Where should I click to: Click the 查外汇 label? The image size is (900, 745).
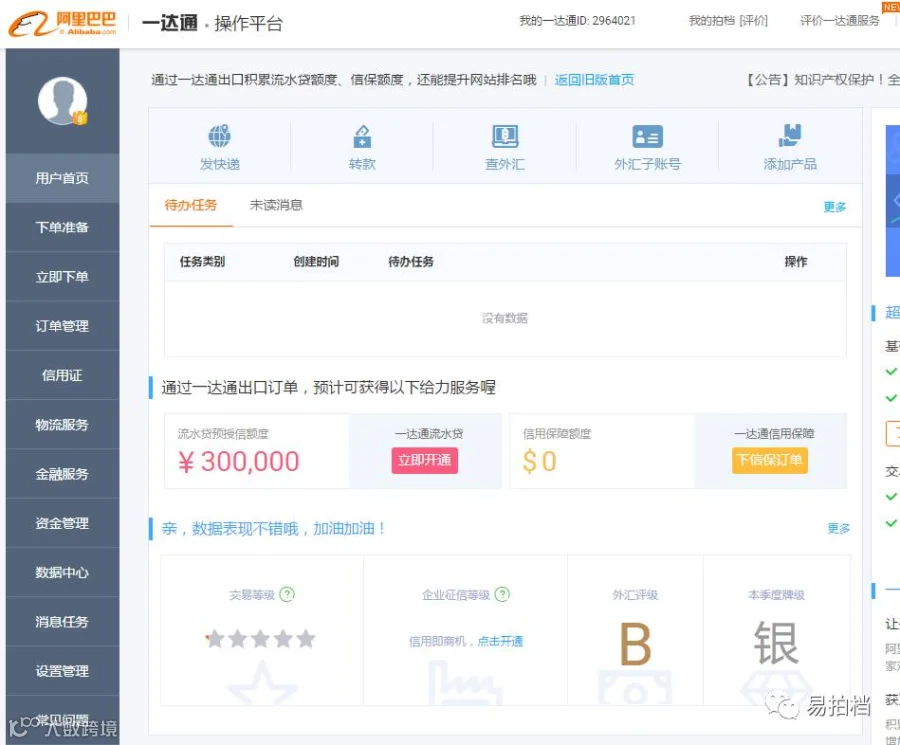pyautogui.click(x=505, y=164)
